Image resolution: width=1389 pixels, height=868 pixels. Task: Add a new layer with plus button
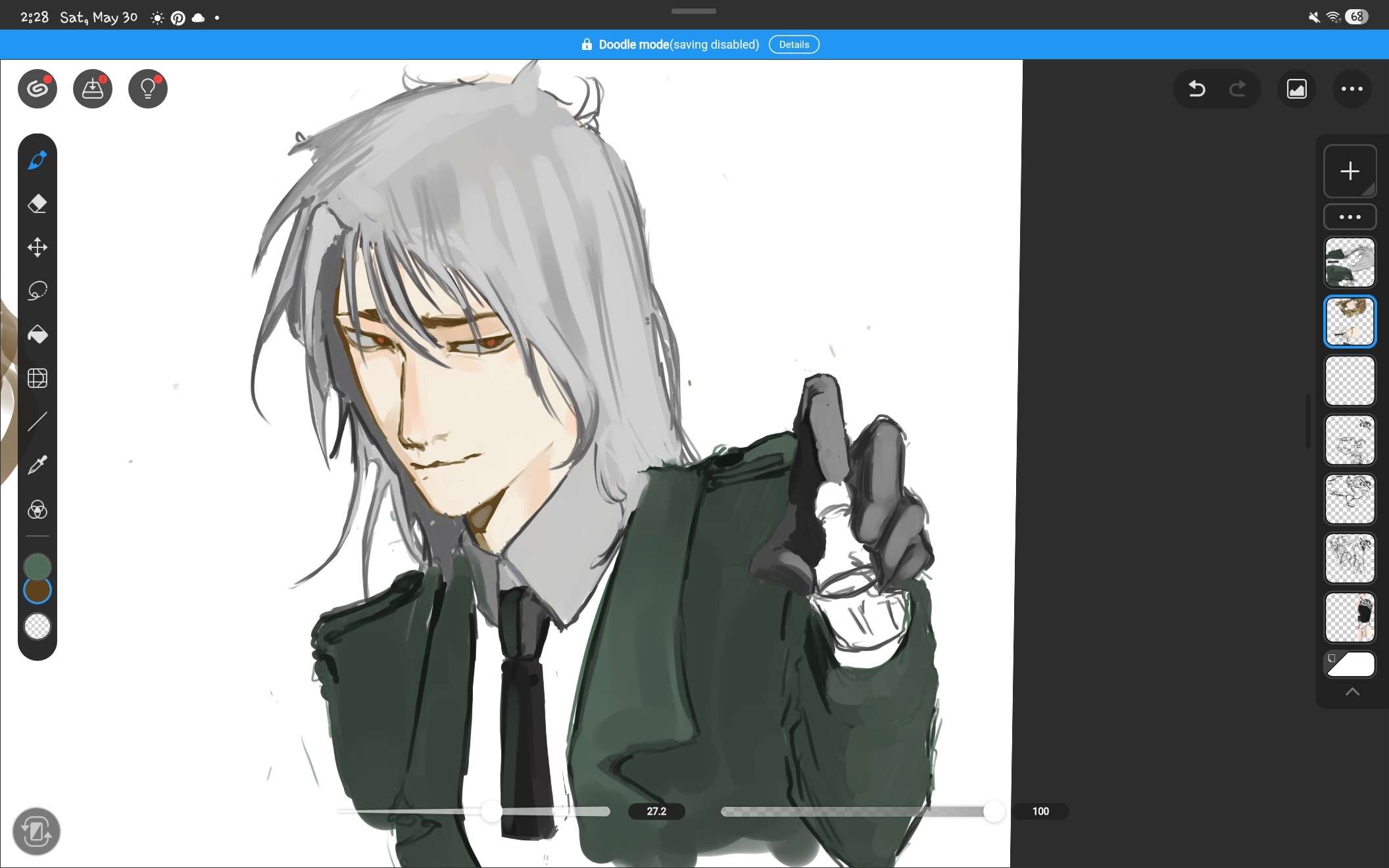pos(1350,171)
